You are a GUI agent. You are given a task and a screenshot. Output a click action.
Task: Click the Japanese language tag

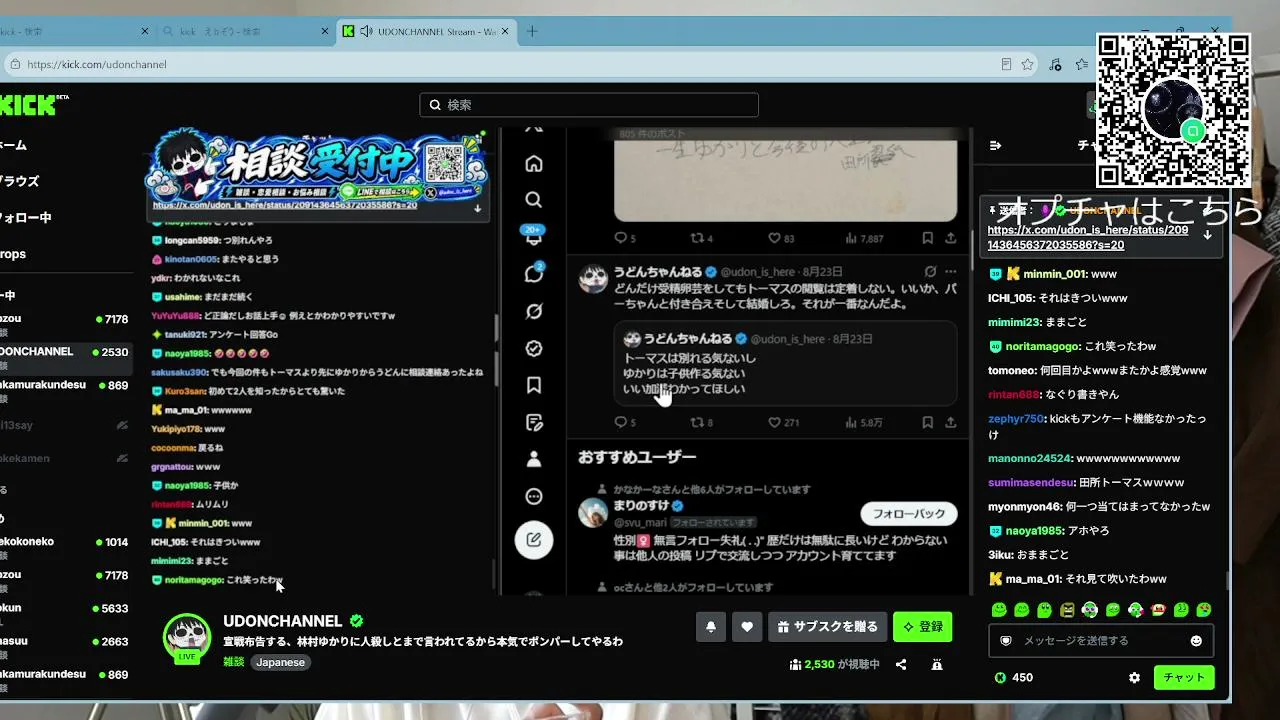(x=280, y=662)
